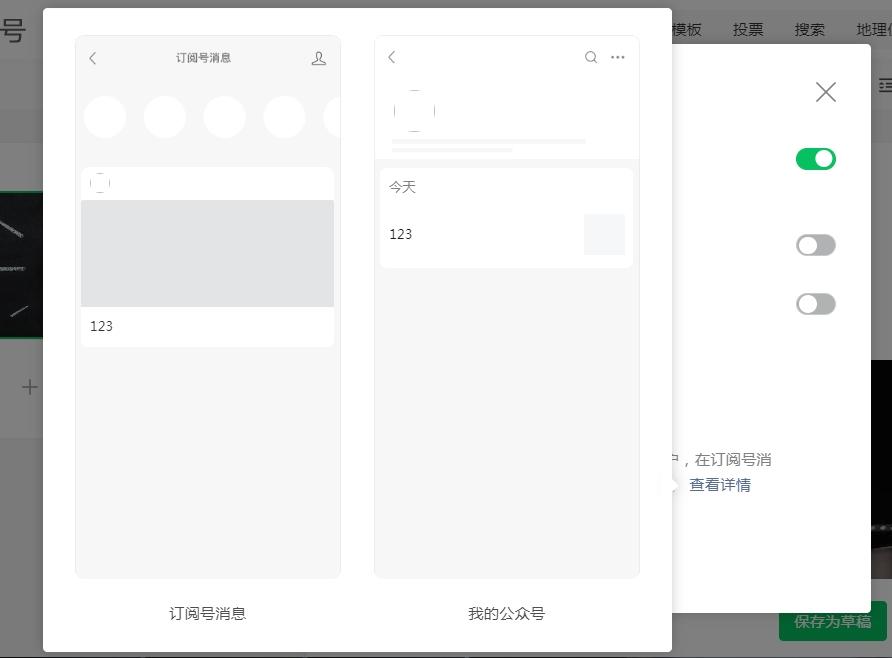Tap the back arrow on 订阅号消息 preview

(x=92, y=58)
